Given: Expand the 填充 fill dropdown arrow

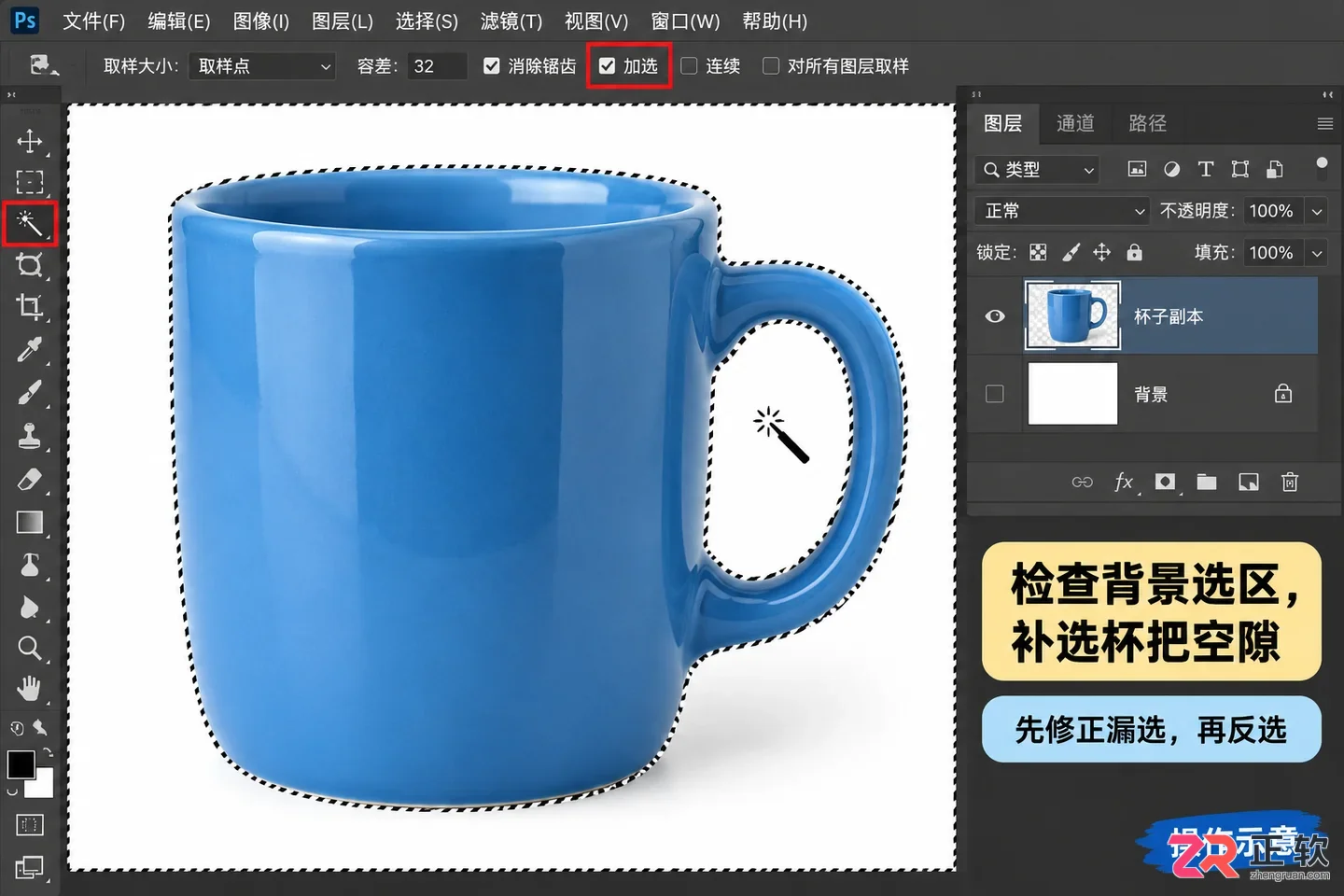Looking at the screenshot, I should (x=1317, y=253).
